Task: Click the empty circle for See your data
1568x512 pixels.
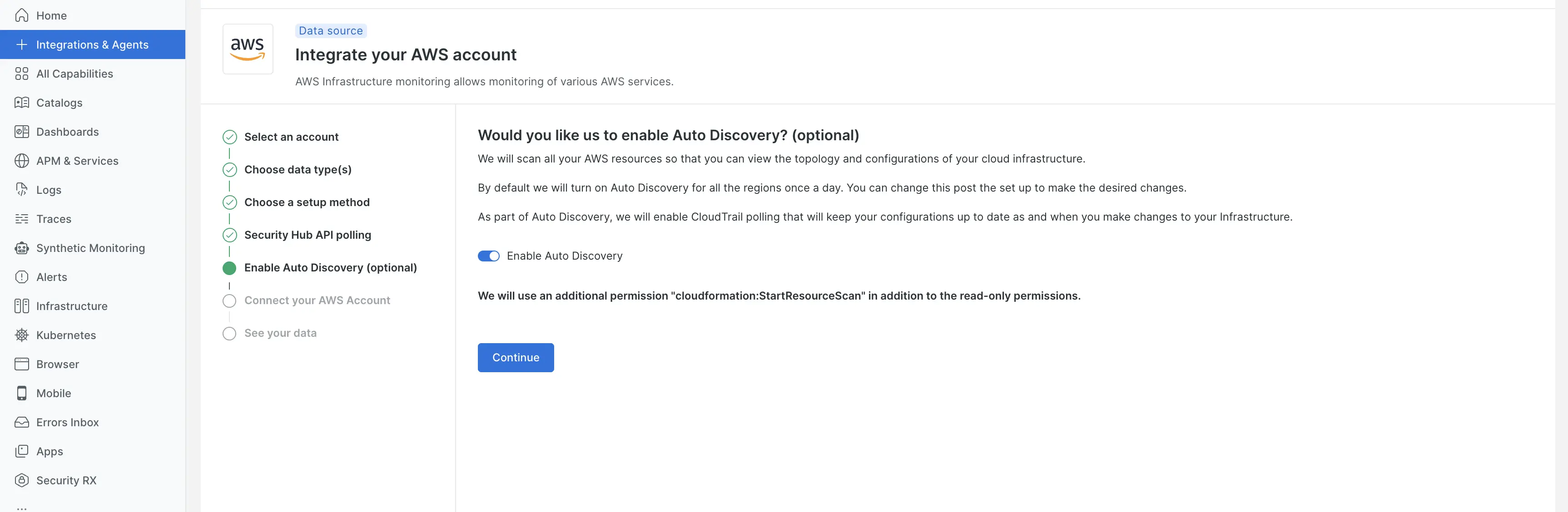Action: click(229, 334)
